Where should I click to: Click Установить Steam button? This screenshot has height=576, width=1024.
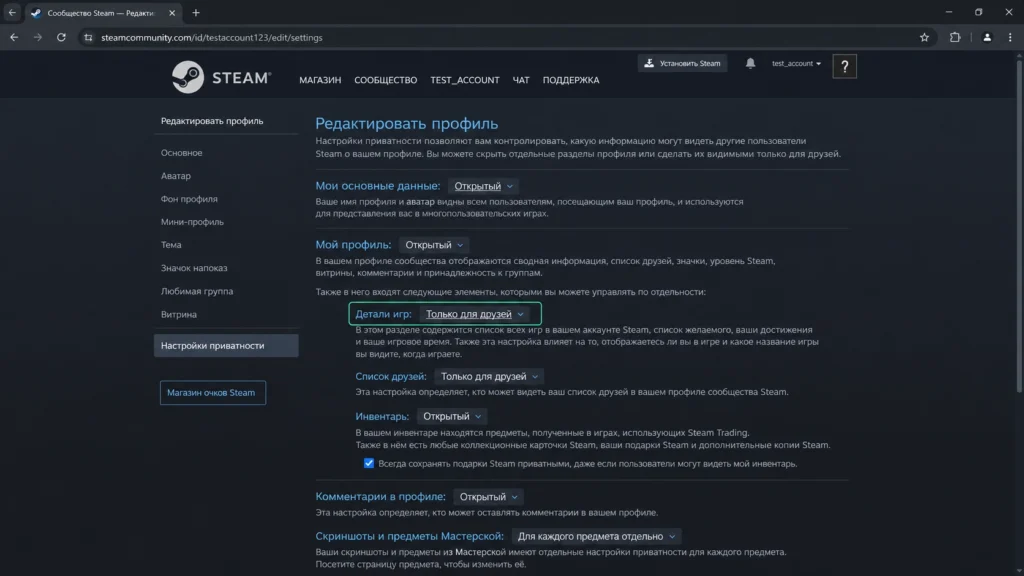[682, 63]
